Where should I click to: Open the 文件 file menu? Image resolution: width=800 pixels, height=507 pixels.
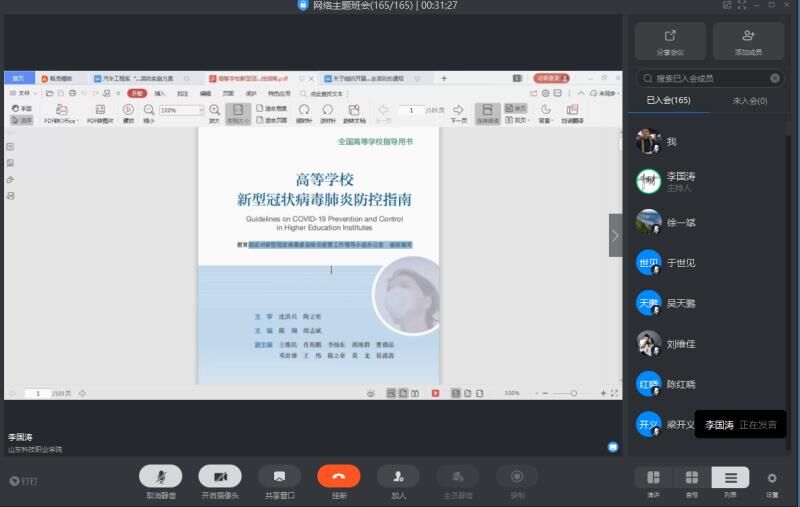[21, 93]
